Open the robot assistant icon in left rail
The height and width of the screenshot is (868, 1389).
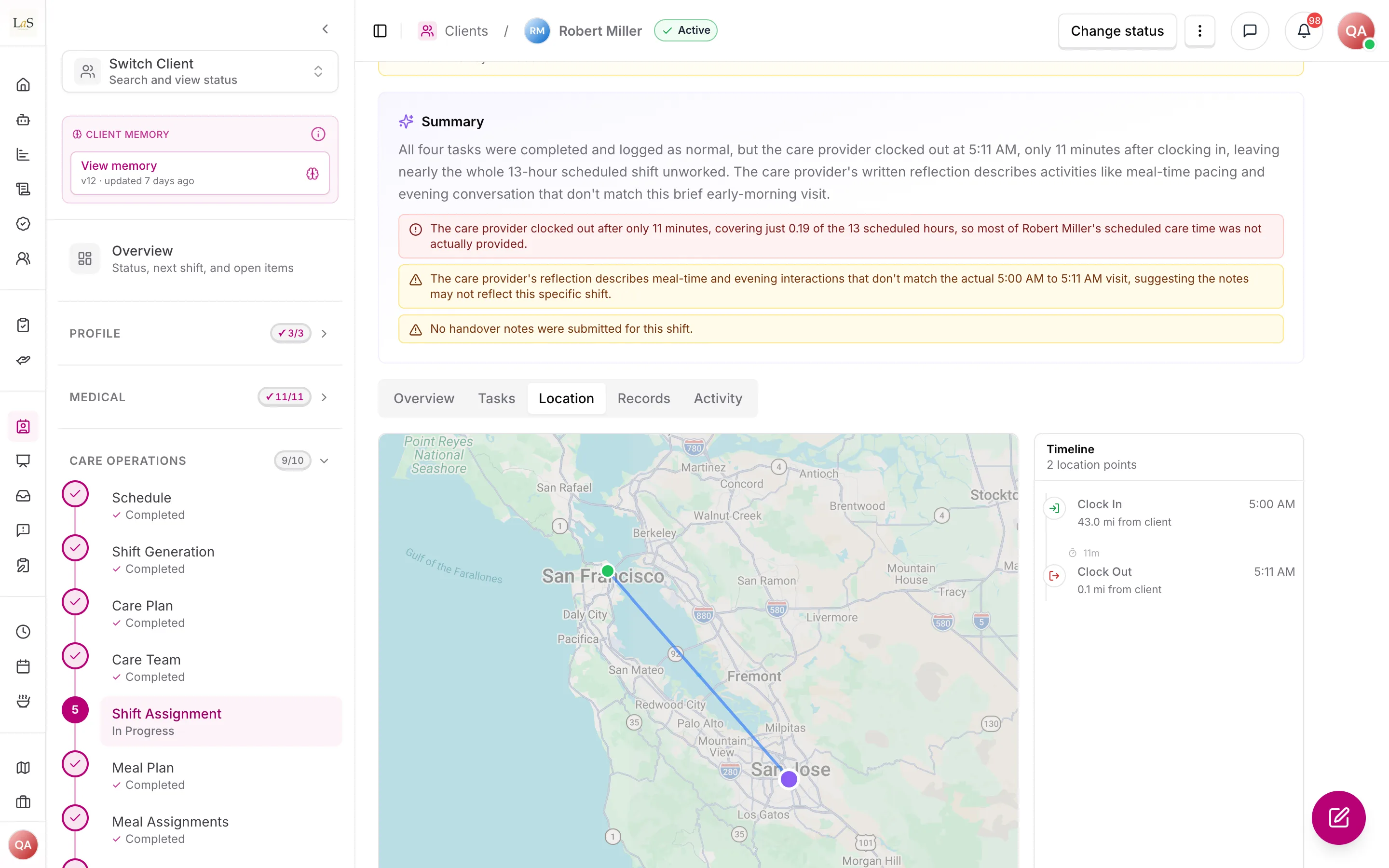[23, 120]
